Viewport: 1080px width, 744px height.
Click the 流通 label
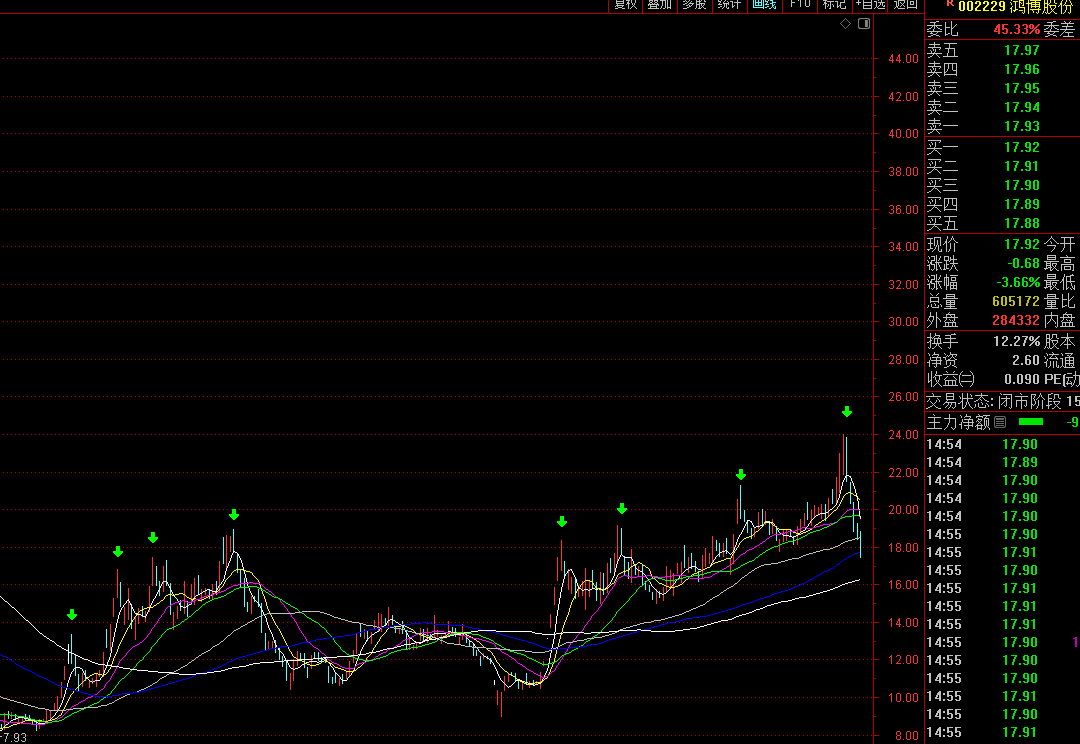coord(1059,360)
